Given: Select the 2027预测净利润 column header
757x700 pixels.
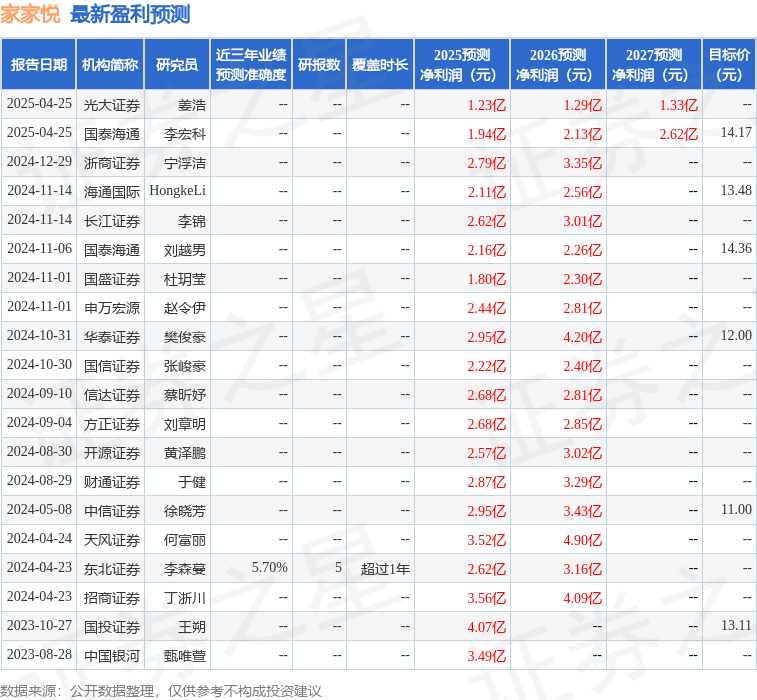Looking at the screenshot, I should pyautogui.click(x=654, y=65).
